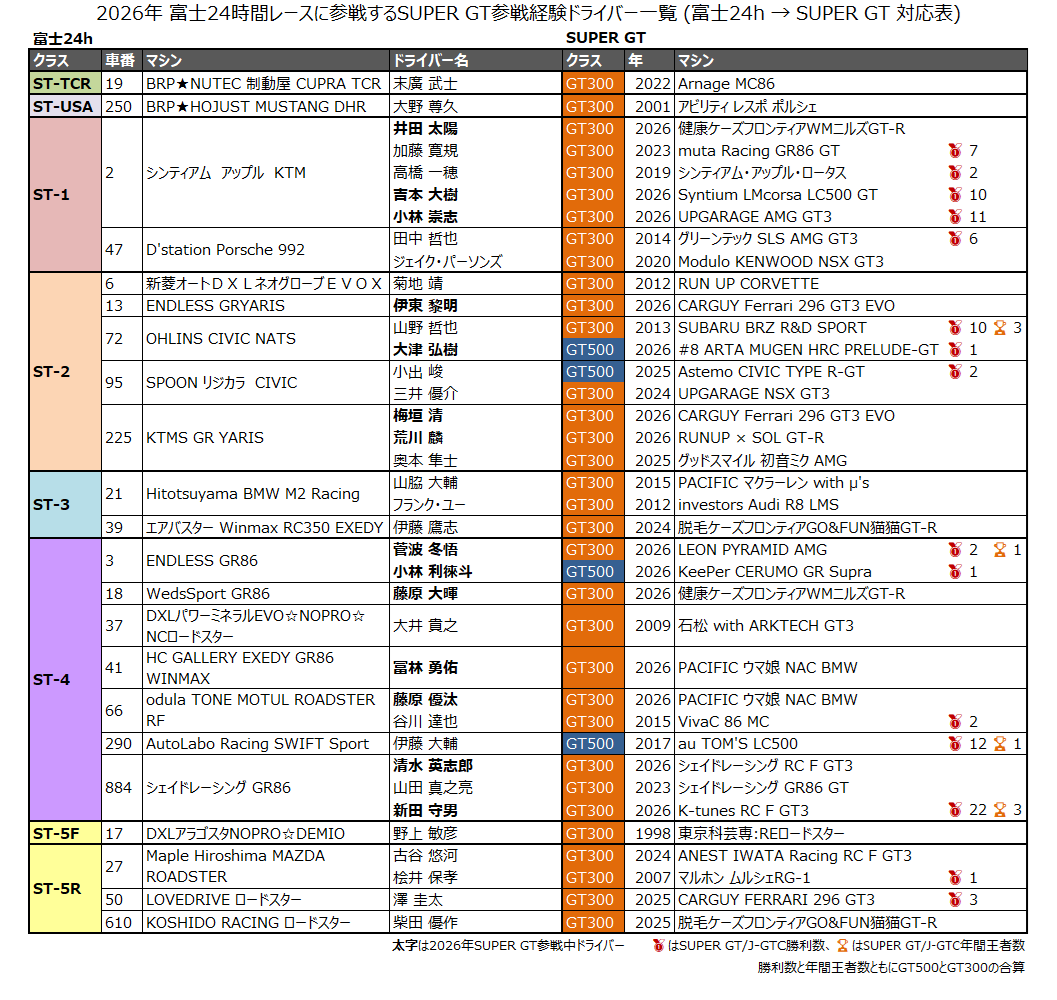Select the medal icon in Syntium LMcorsa LC500 GT row

(x=955, y=195)
